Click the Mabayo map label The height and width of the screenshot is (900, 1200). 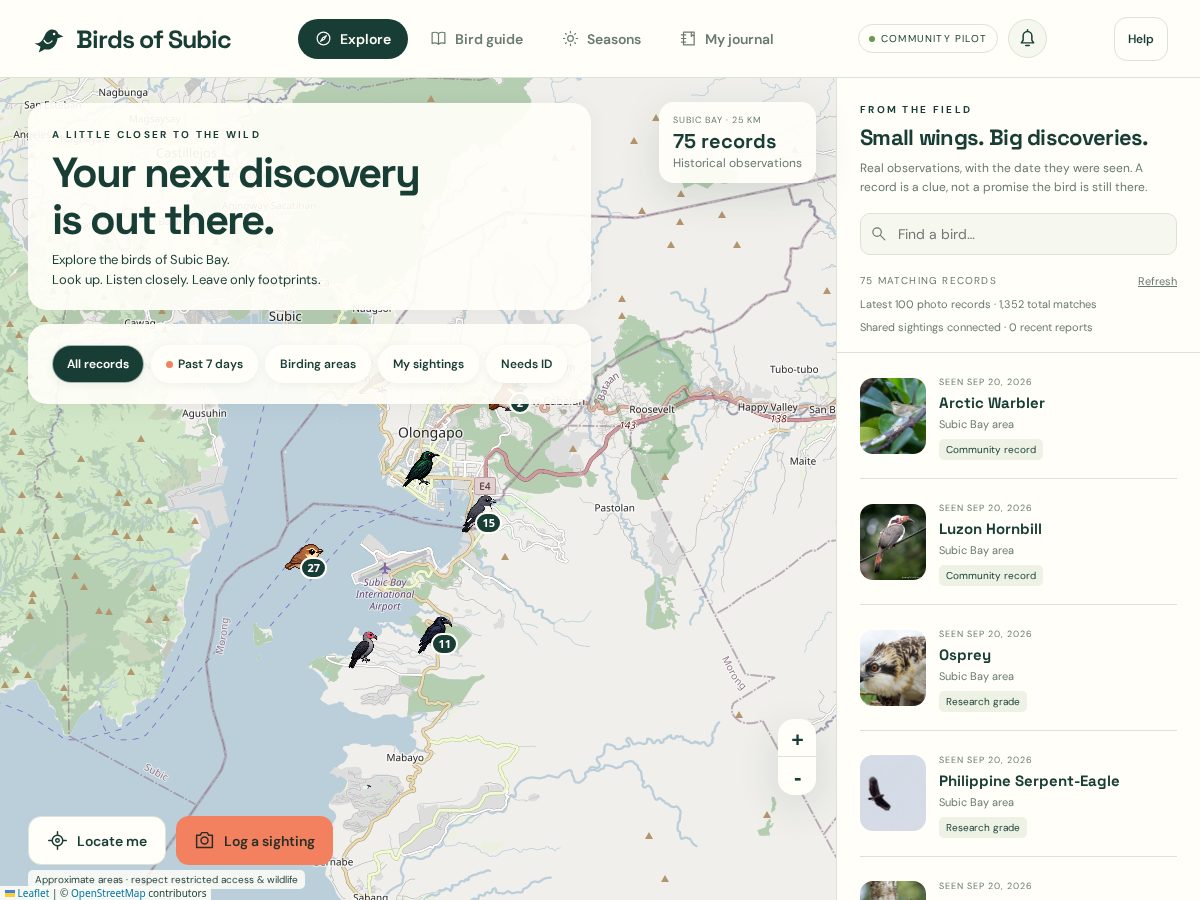(405, 757)
